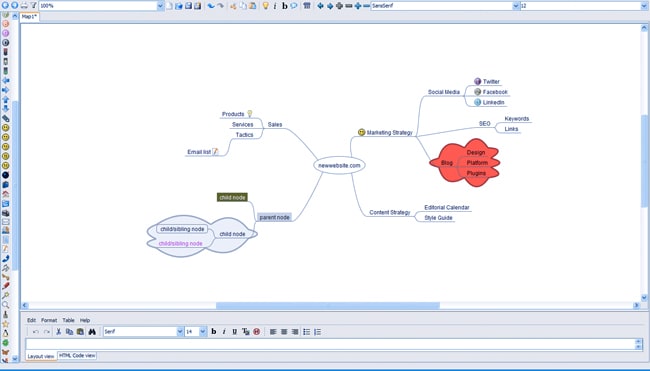Open the Edit menu in the note editor
The image size is (650, 371).
tap(31, 320)
